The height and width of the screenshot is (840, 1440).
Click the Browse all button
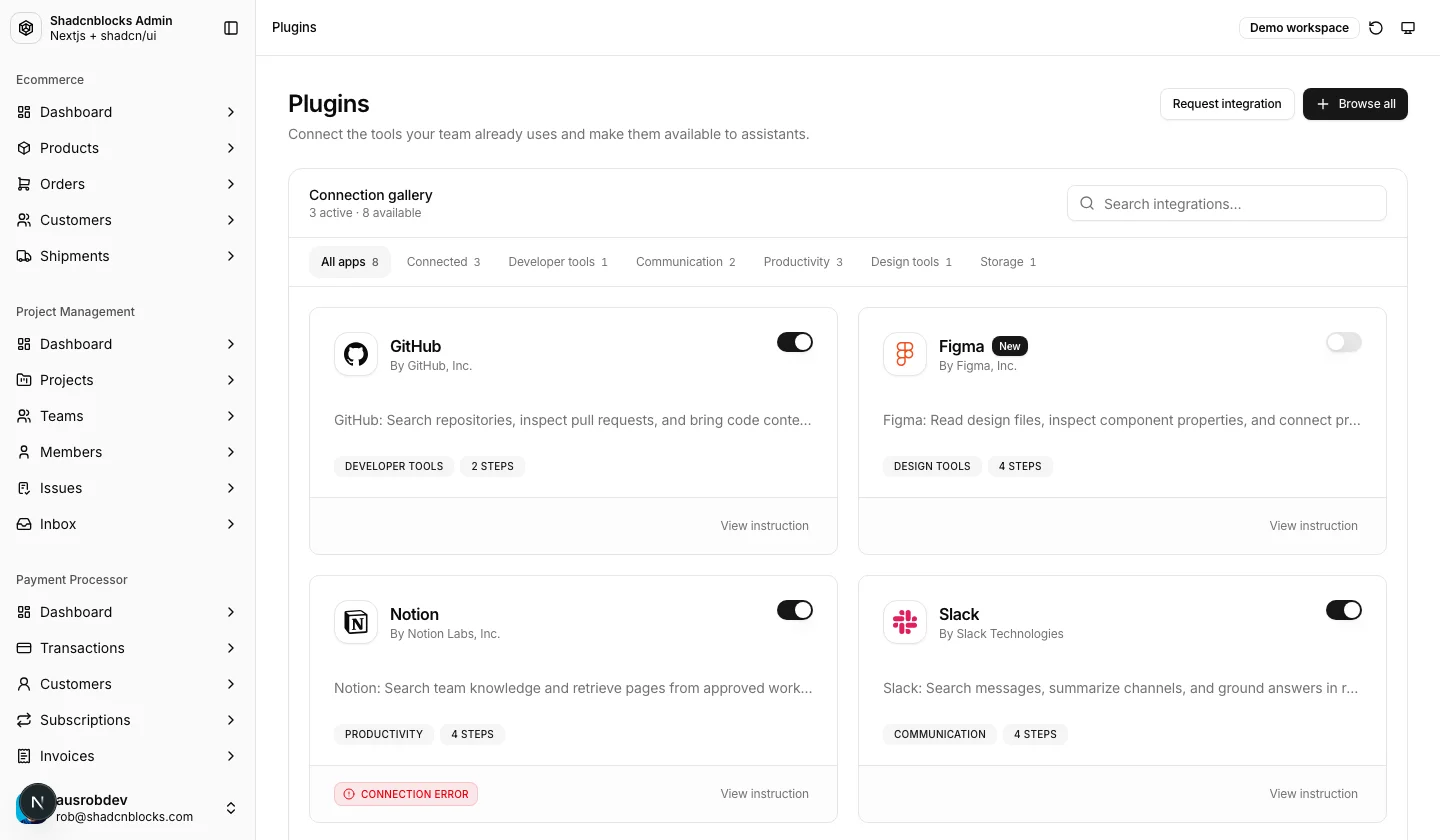pos(1355,104)
